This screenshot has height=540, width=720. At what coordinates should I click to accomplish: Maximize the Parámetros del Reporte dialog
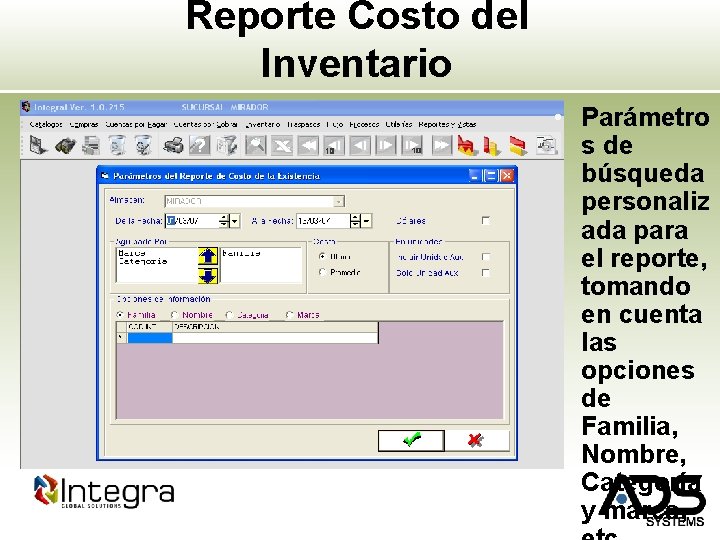491,176
